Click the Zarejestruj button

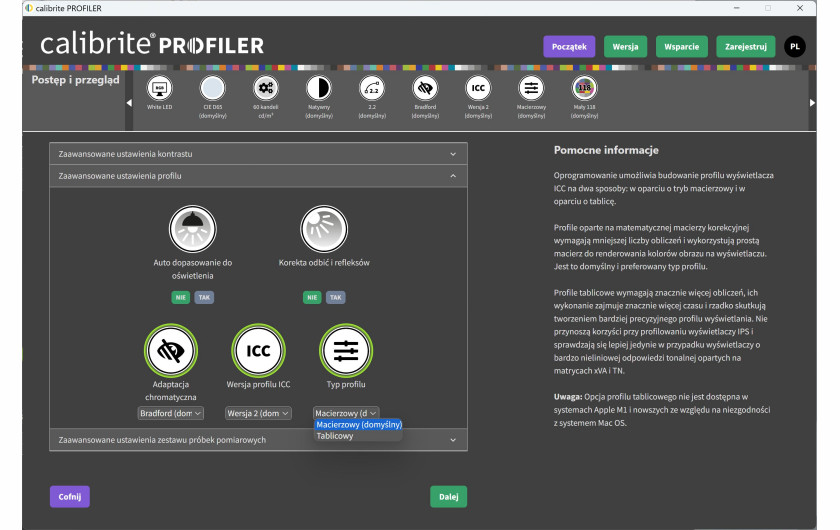[746, 47]
